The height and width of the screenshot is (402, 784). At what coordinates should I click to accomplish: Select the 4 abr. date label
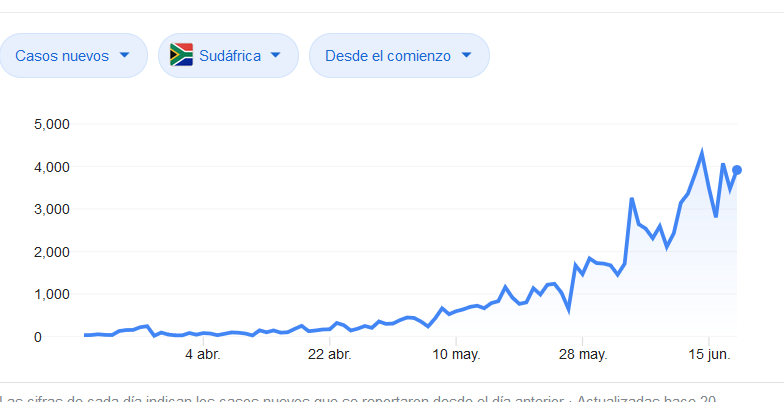coord(202,354)
